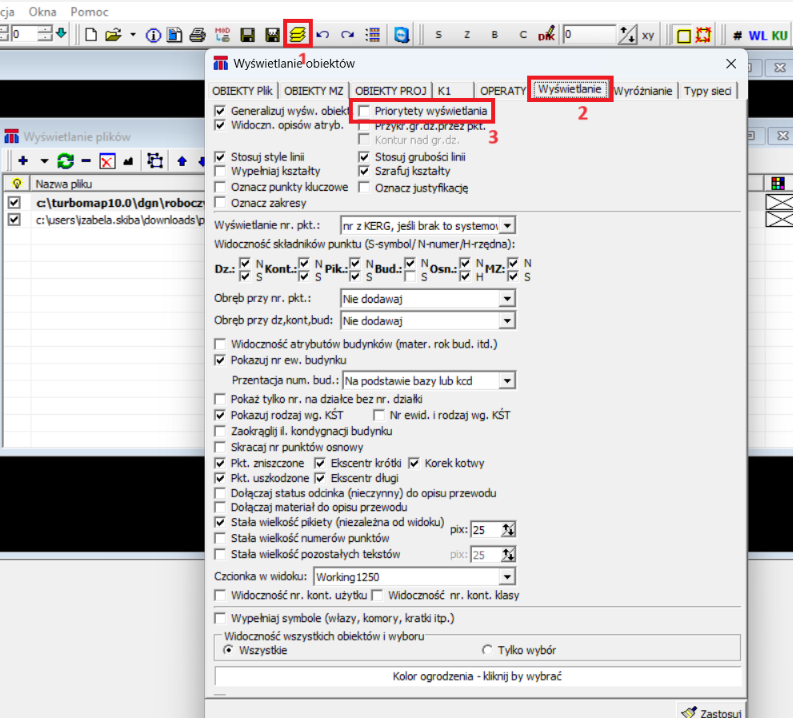Select the Tylko wybór radio button
The height and width of the screenshot is (718, 793).
(488, 649)
